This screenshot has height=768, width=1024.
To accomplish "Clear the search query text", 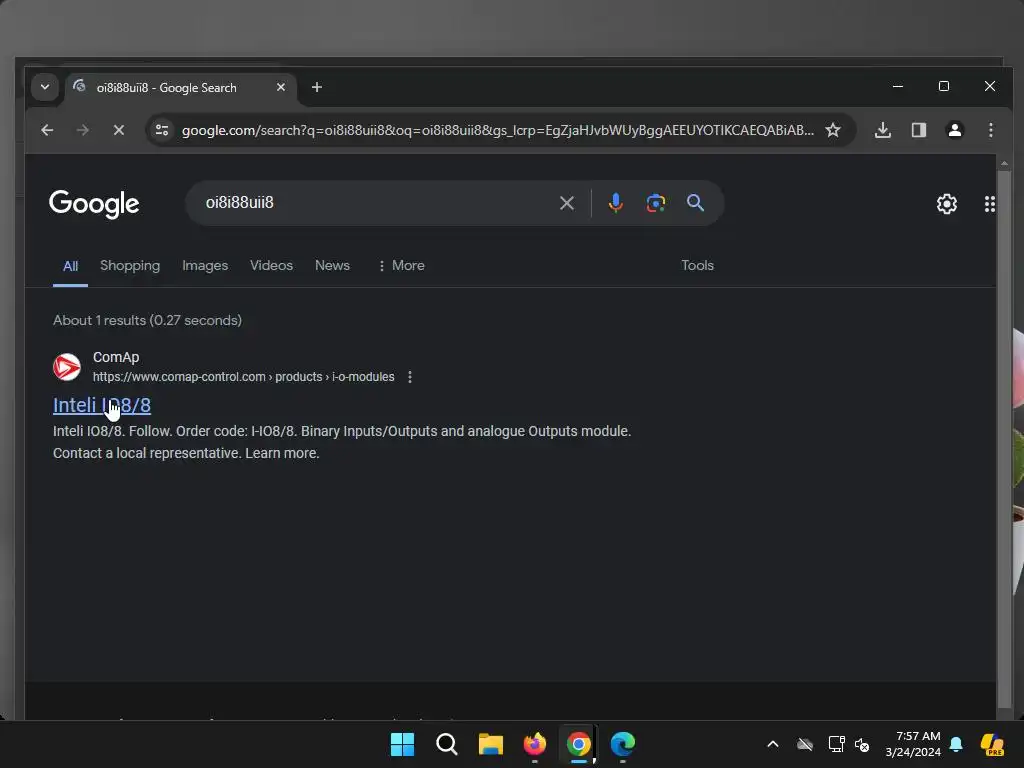I will (567, 203).
